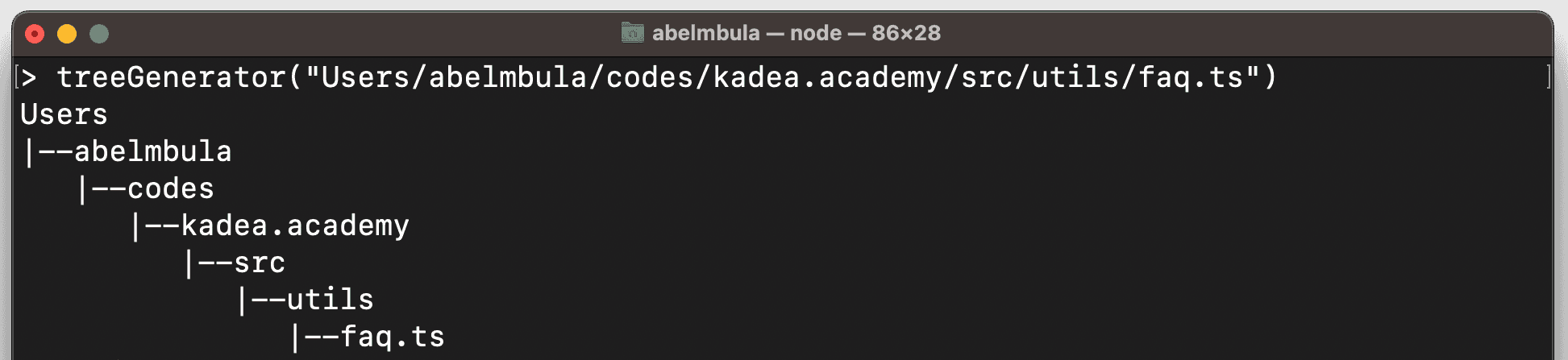This screenshot has width=1568, height=360.
Task: Click the branch marker before abelmbula
Action: (x=48, y=151)
